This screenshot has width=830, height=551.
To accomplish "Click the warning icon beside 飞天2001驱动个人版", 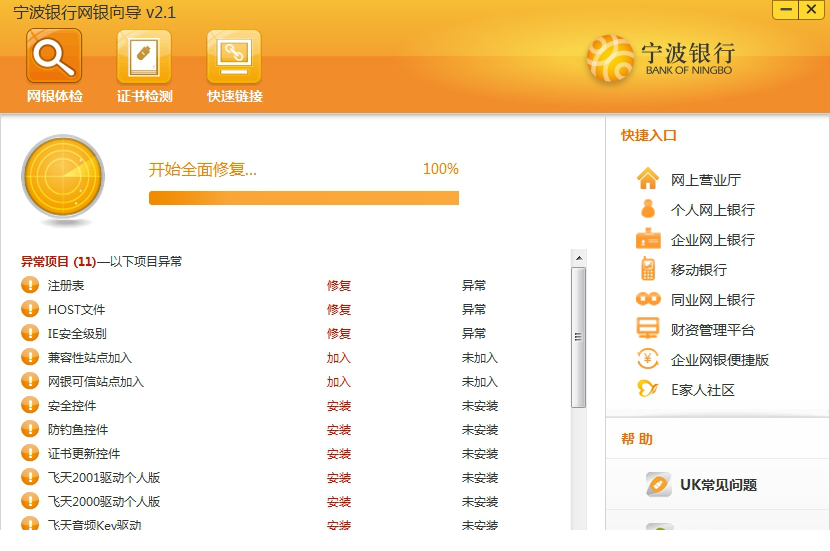I will (x=30, y=477).
